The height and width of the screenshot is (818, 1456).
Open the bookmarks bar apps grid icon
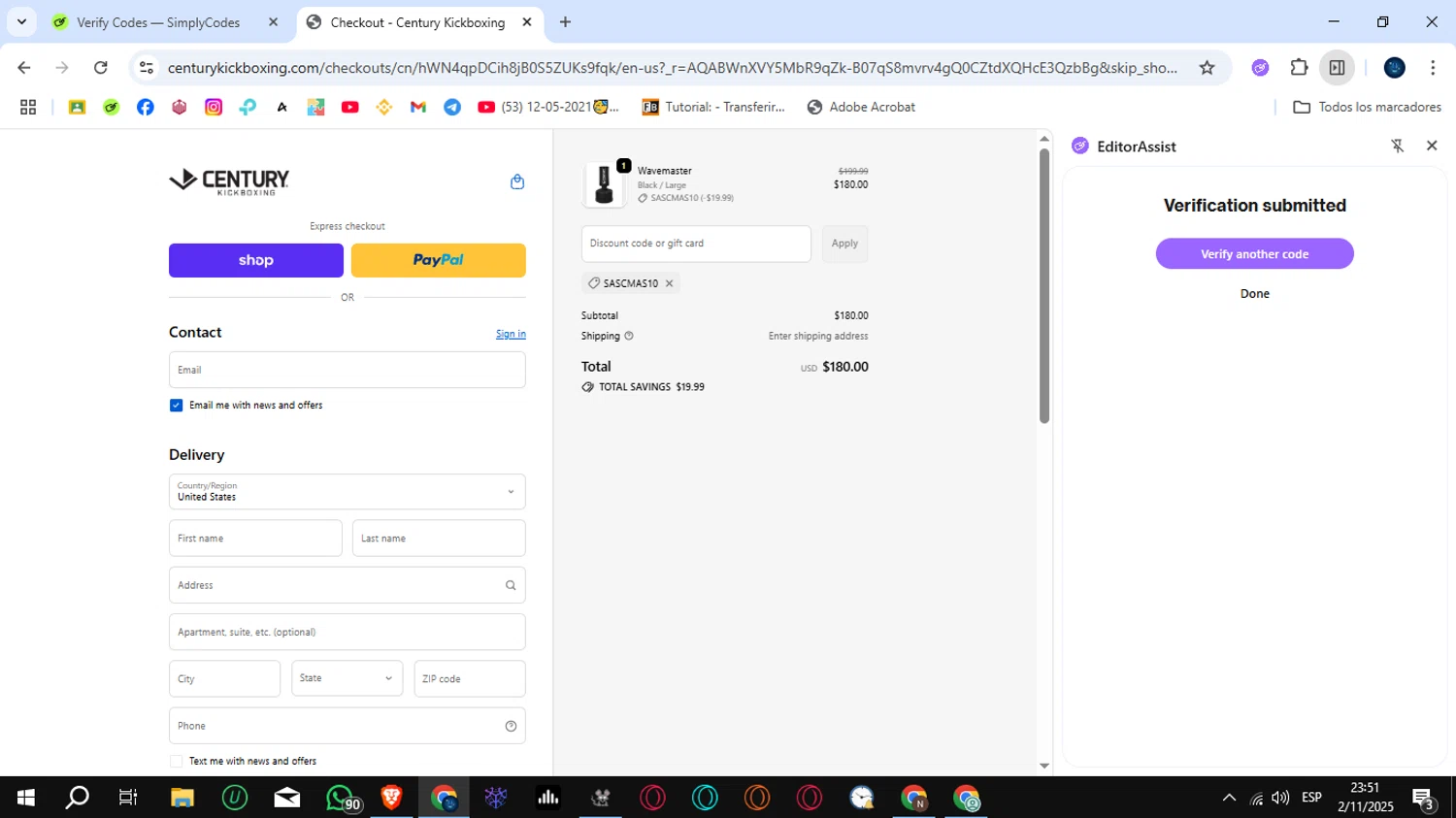(x=28, y=107)
